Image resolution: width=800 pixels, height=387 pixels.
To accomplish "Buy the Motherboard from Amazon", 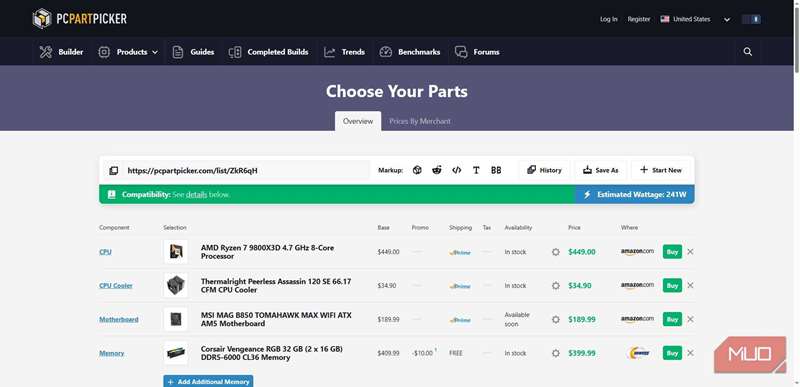I will pyautogui.click(x=672, y=320).
